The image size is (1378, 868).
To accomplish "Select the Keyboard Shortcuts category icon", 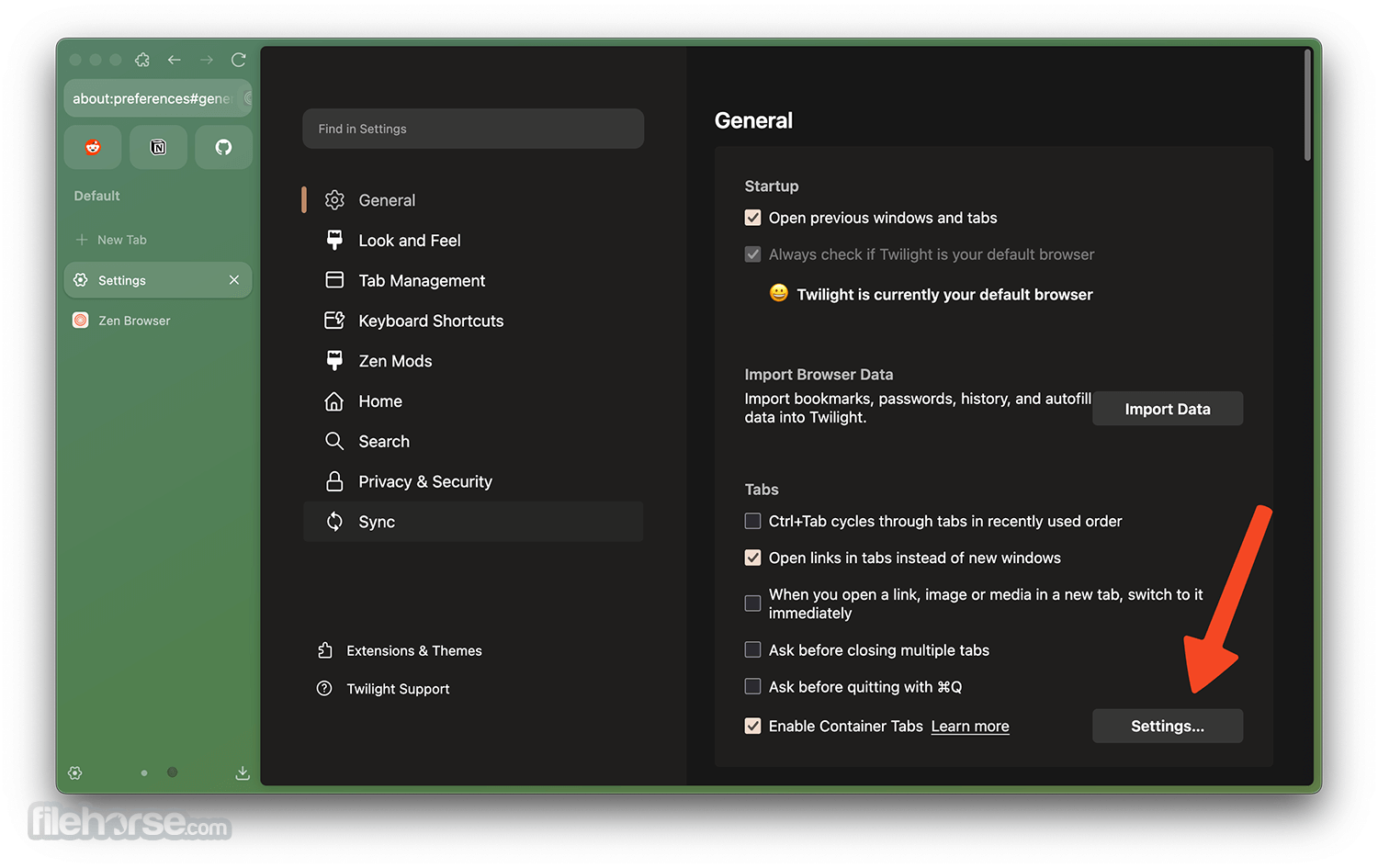I will [334, 321].
